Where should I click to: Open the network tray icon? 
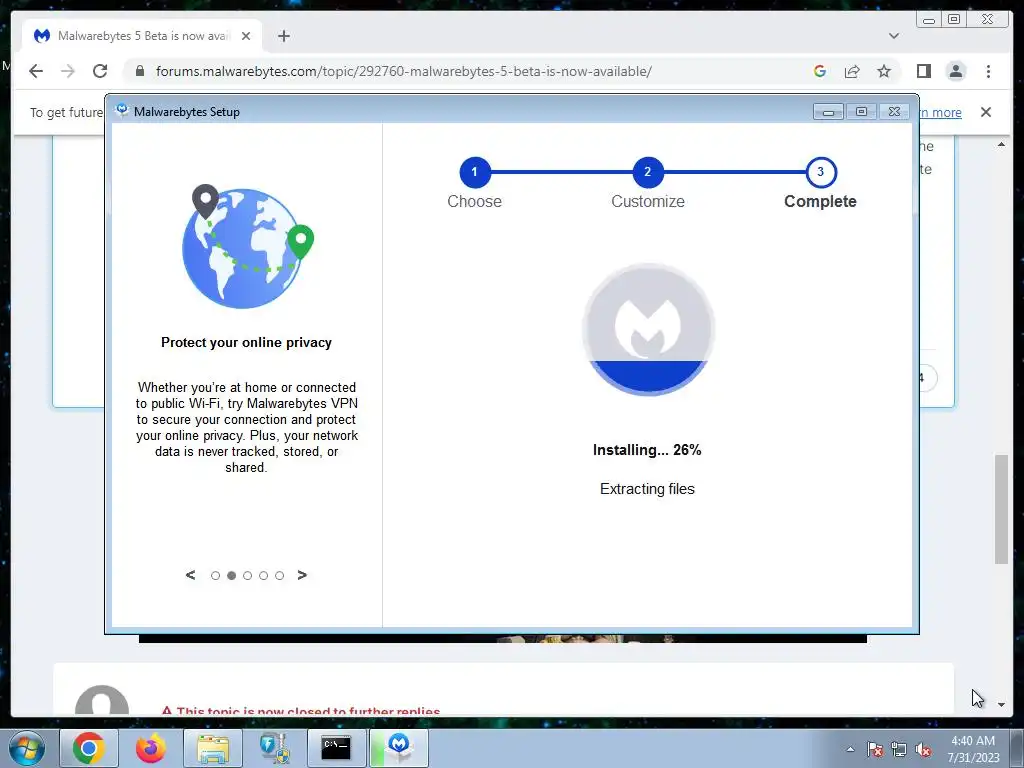[899, 749]
